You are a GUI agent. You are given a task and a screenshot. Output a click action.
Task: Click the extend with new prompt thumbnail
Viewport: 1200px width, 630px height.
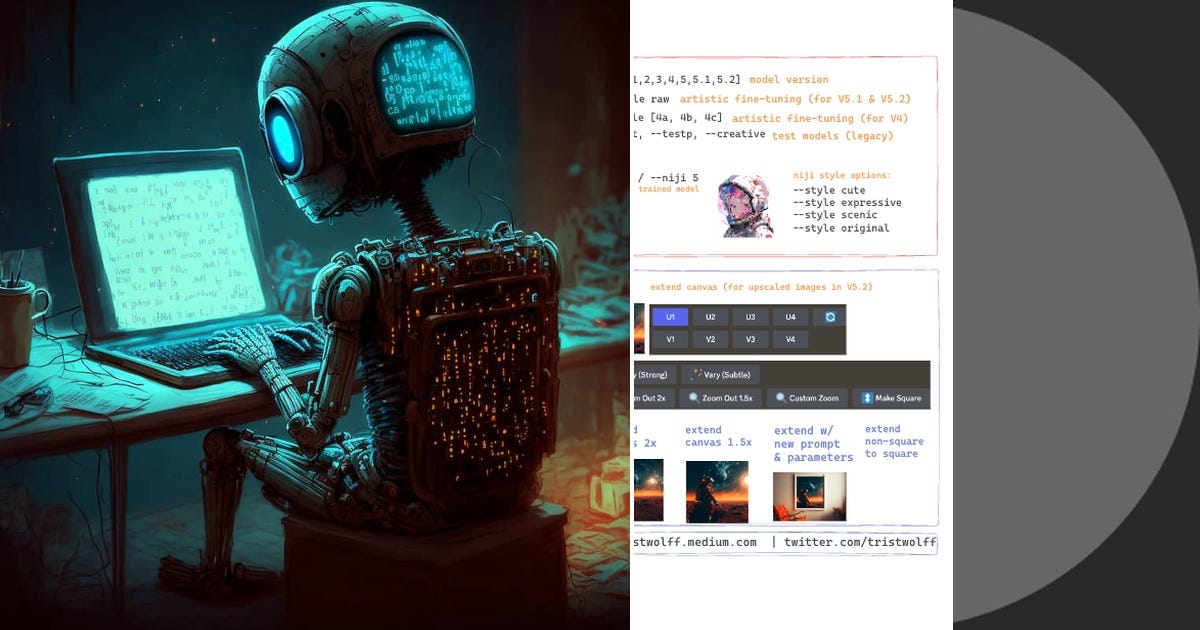[810, 495]
